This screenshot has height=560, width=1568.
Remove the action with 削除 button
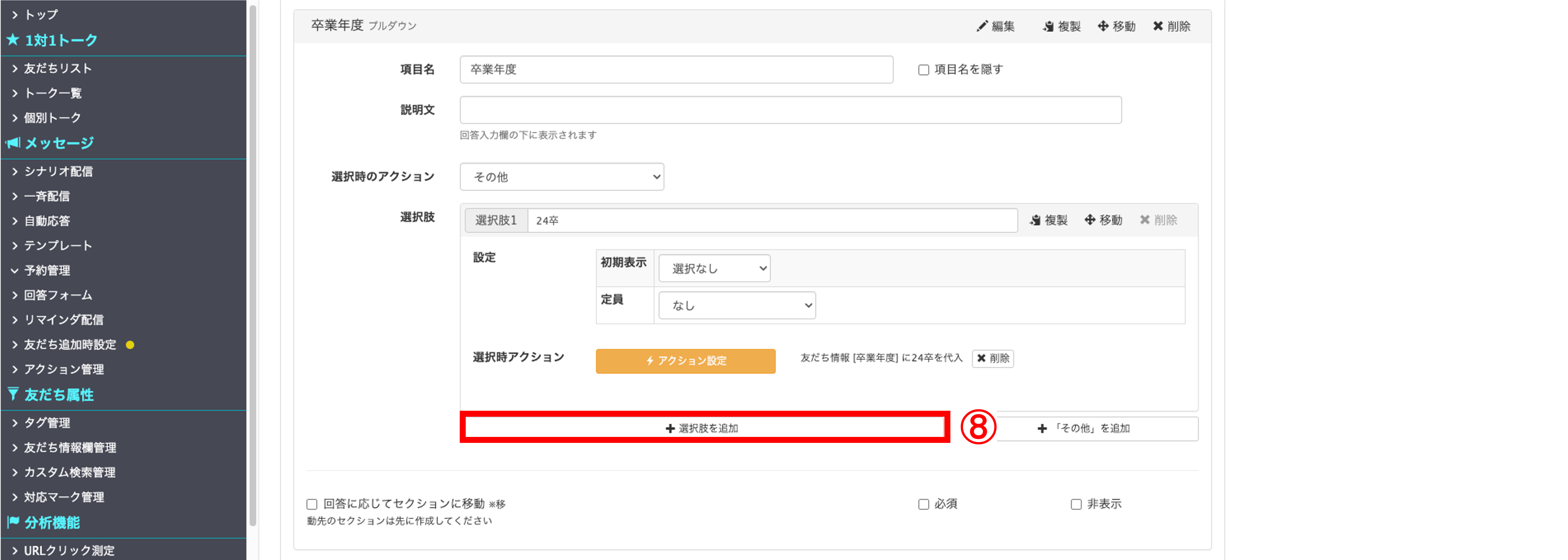pos(993,358)
